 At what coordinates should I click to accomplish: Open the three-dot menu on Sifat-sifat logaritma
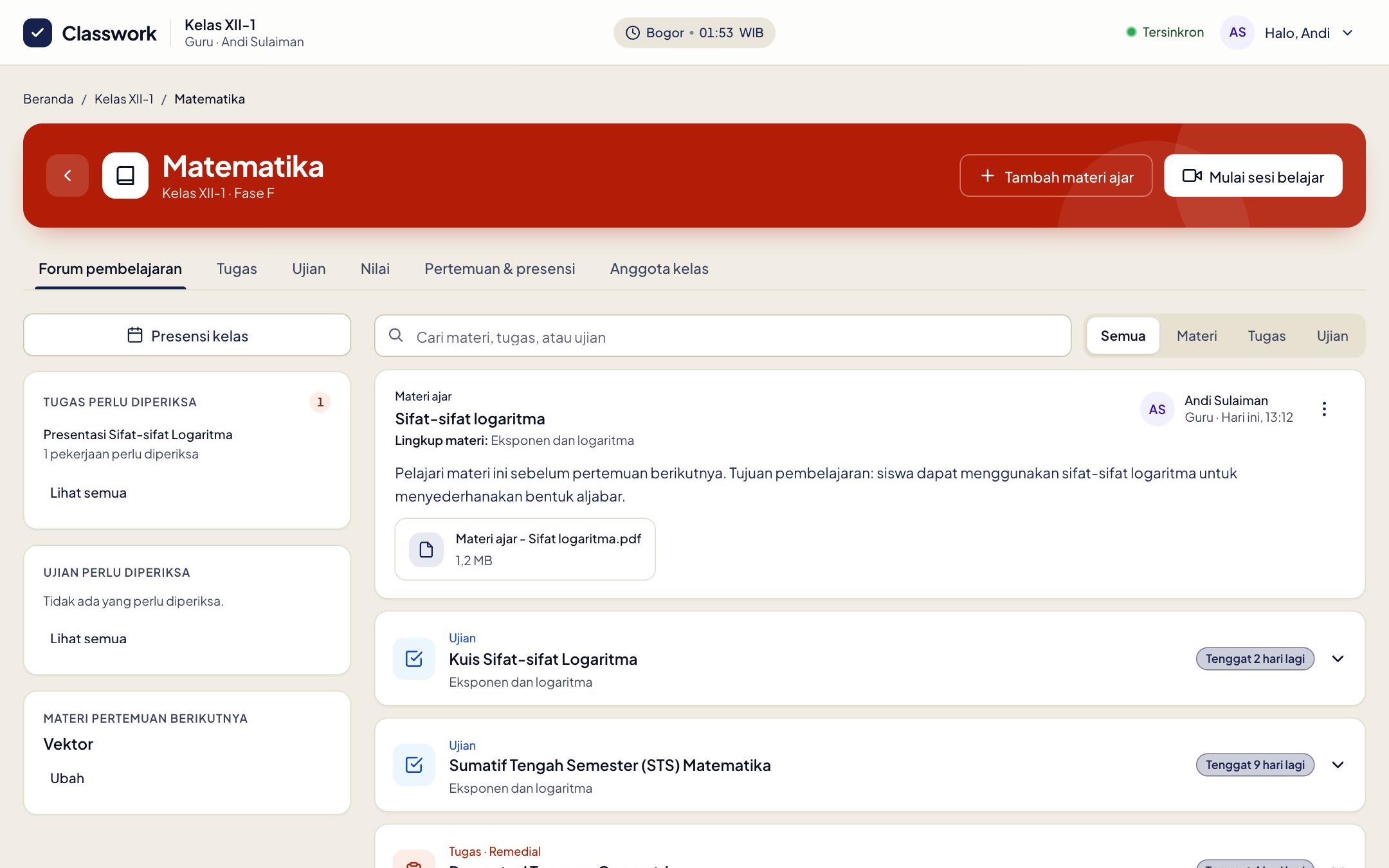(1324, 409)
